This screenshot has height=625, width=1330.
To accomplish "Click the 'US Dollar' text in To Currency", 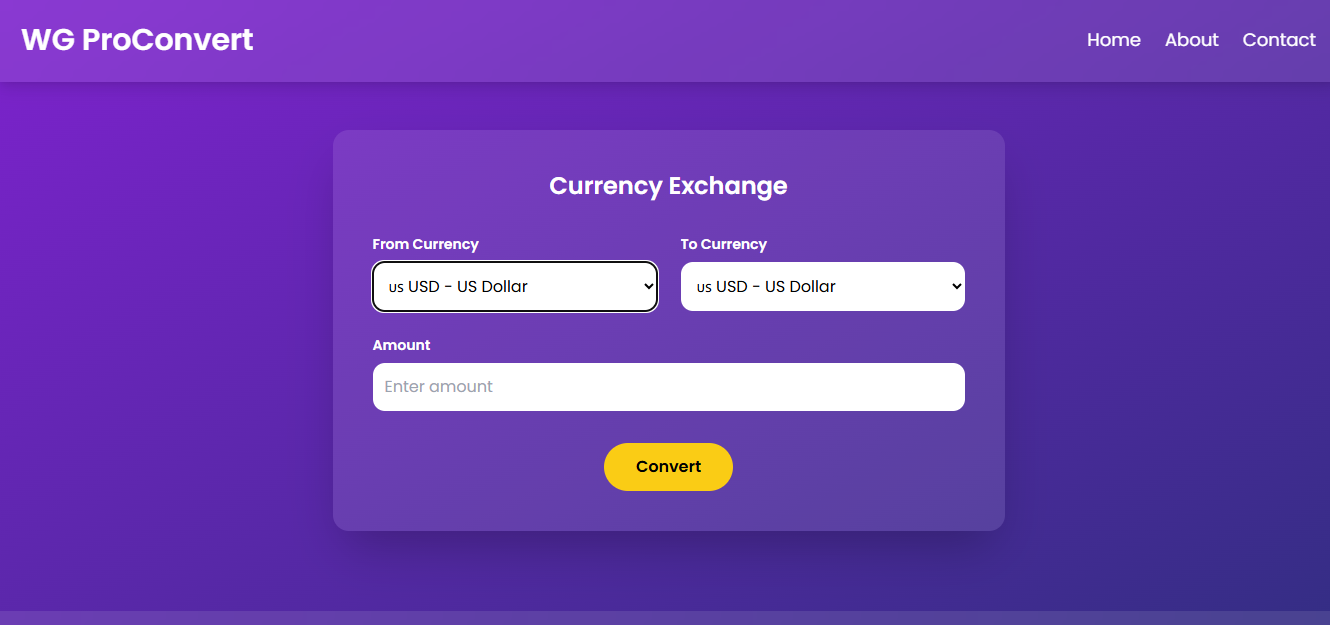I will (x=800, y=287).
